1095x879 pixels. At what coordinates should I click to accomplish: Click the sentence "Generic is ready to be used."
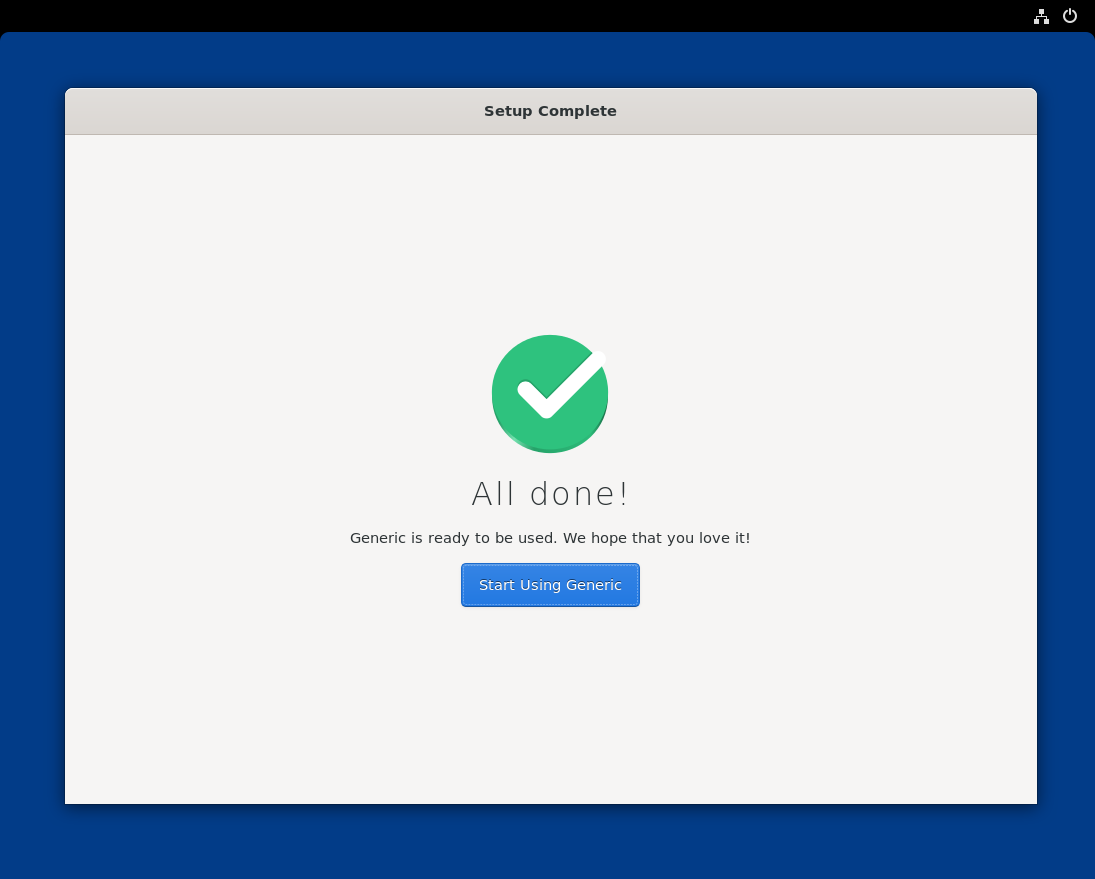(453, 538)
